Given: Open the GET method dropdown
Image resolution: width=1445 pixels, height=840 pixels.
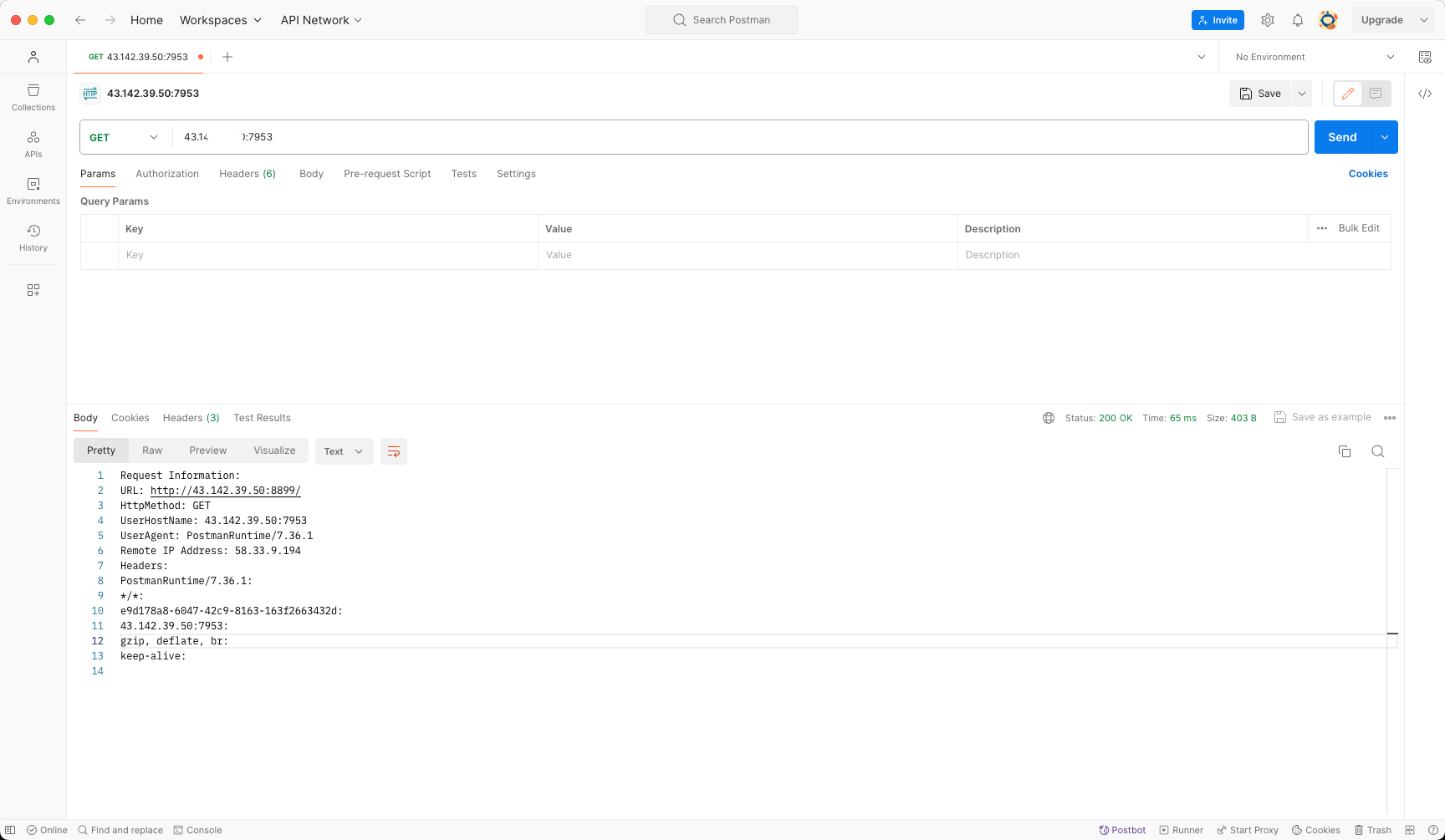Looking at the screenshot, I should [x=124, y=137].
